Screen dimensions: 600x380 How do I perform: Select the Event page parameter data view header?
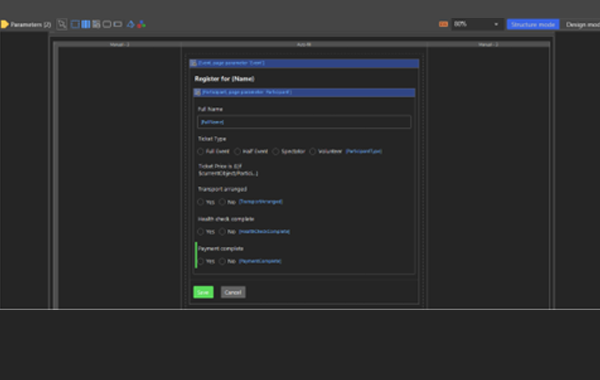tap(304, 63)
